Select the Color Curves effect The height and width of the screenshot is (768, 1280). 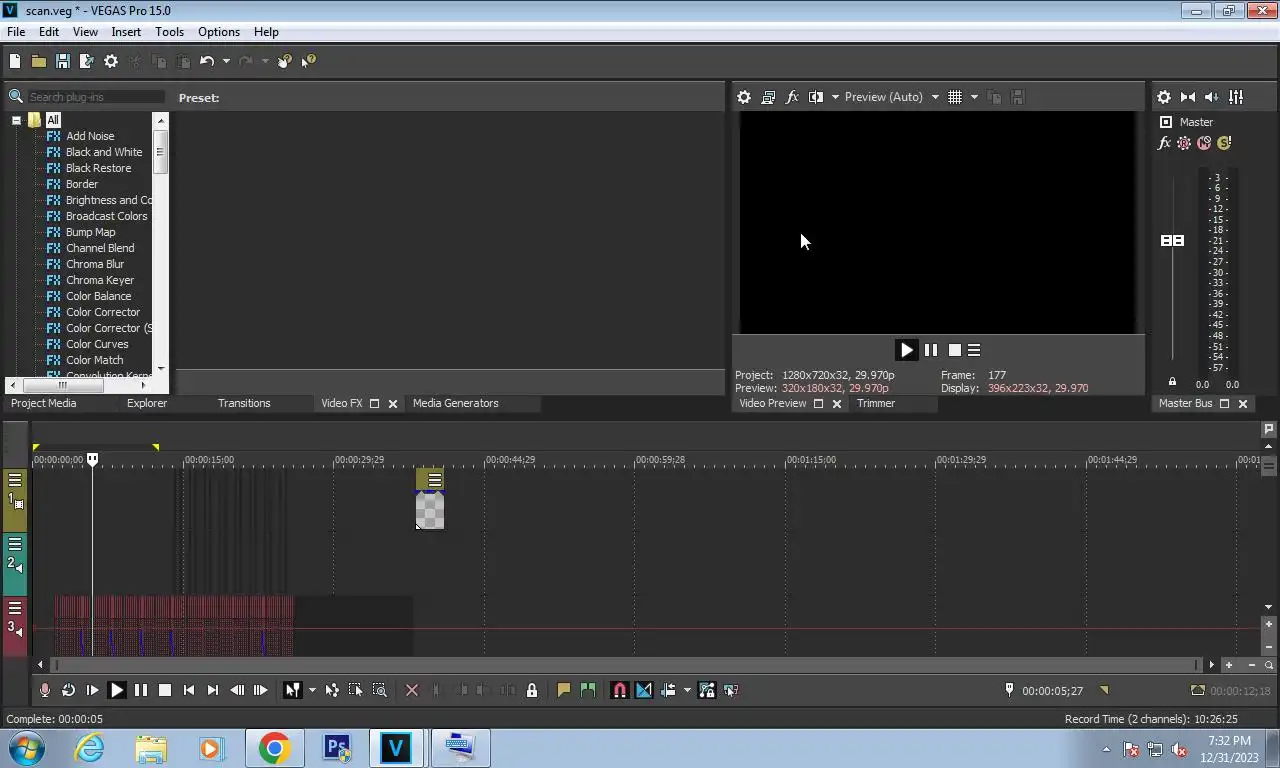[97, 344]
